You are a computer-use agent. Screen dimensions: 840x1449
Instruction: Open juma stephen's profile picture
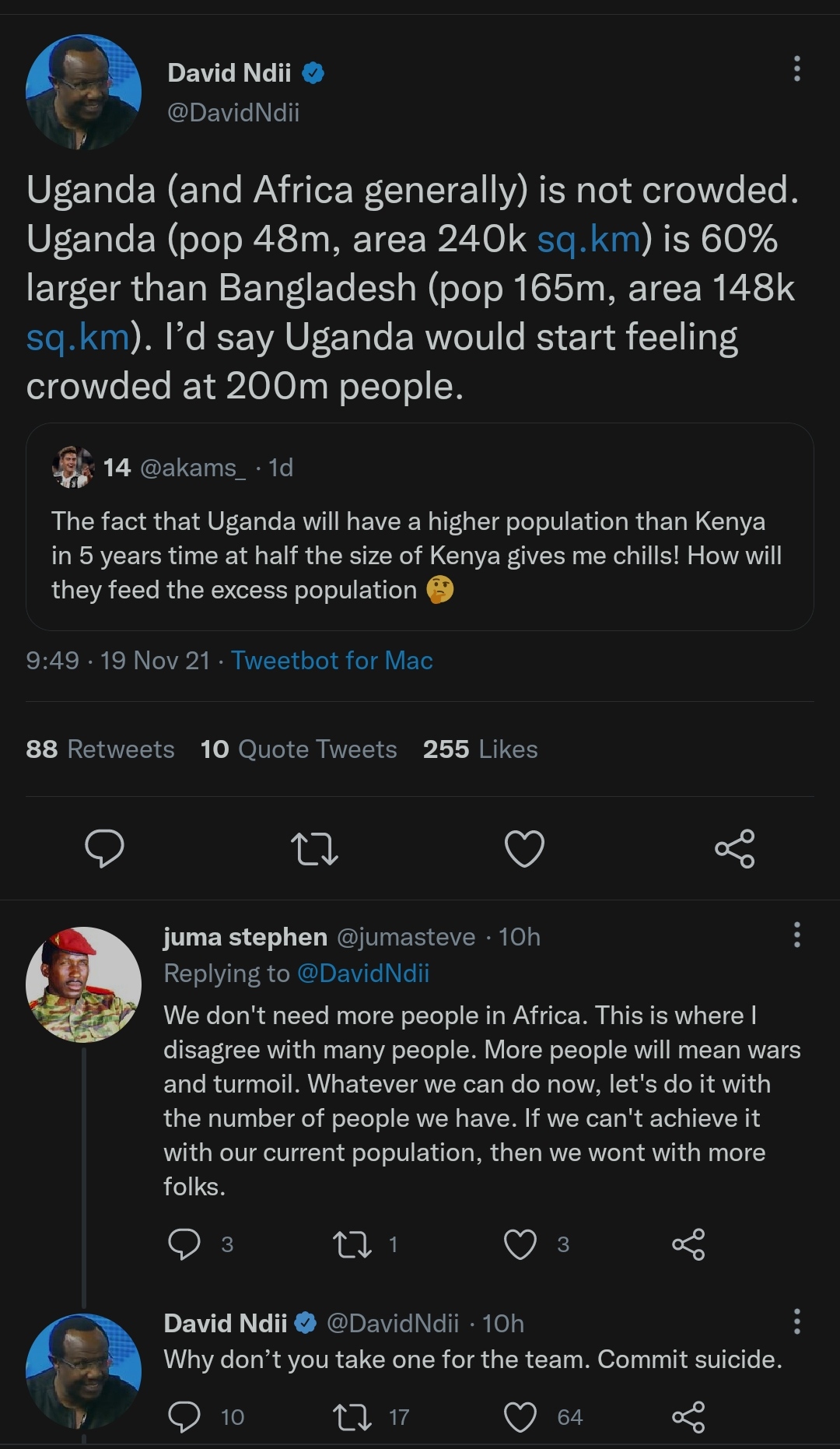pyautogui.click(x=83, y=984)
